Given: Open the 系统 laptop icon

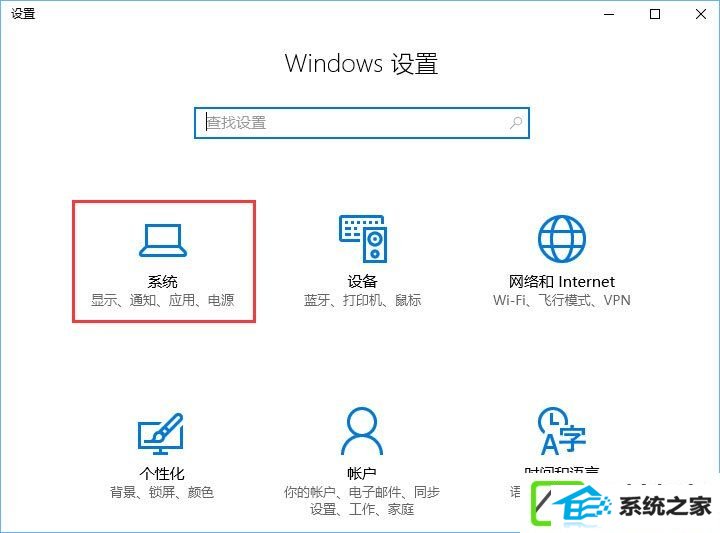Looking at the screenshot, I should click(163, 241).
